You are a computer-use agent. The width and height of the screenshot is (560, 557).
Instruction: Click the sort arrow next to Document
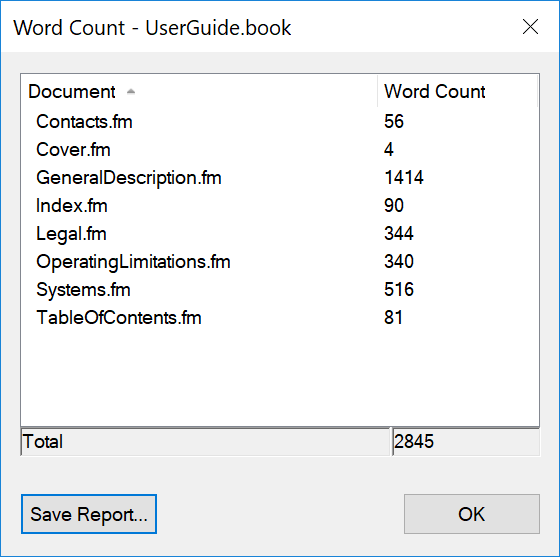click(131, 92)
